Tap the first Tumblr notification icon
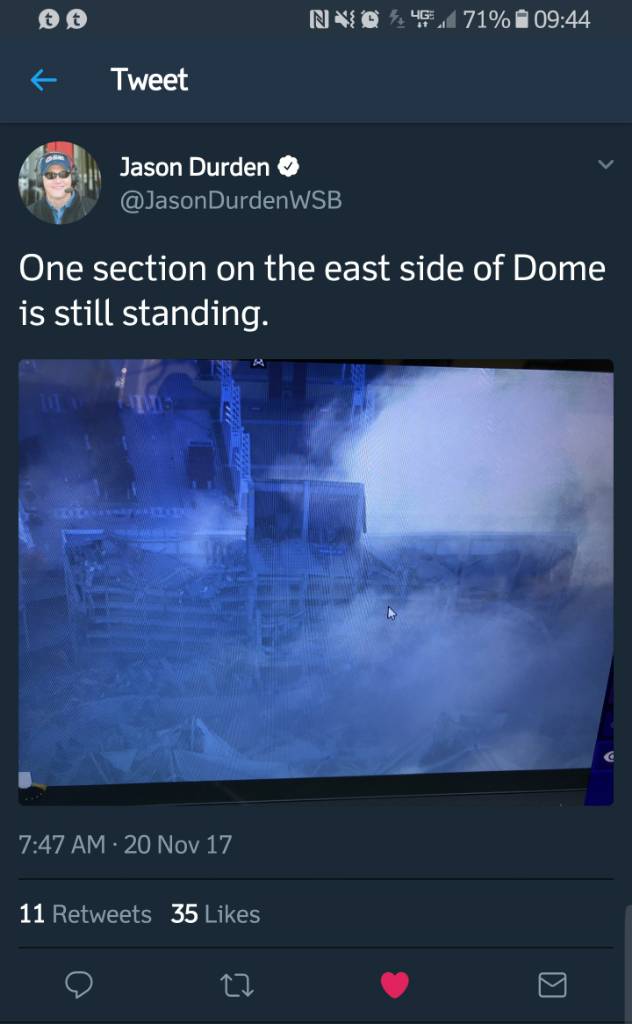 (48, 20)
